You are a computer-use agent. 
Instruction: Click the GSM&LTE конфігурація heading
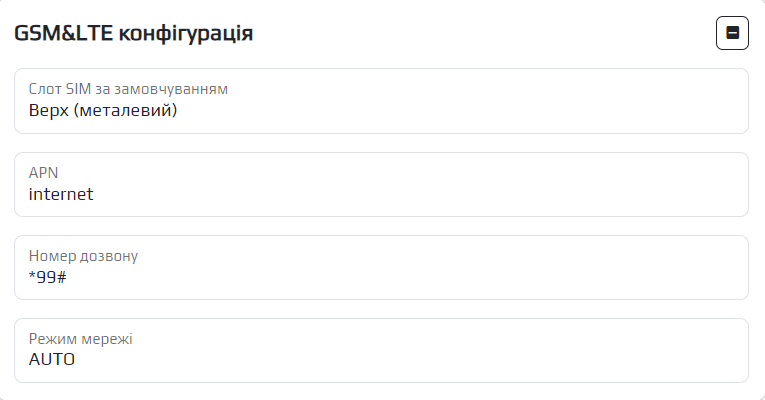(133, 34)
